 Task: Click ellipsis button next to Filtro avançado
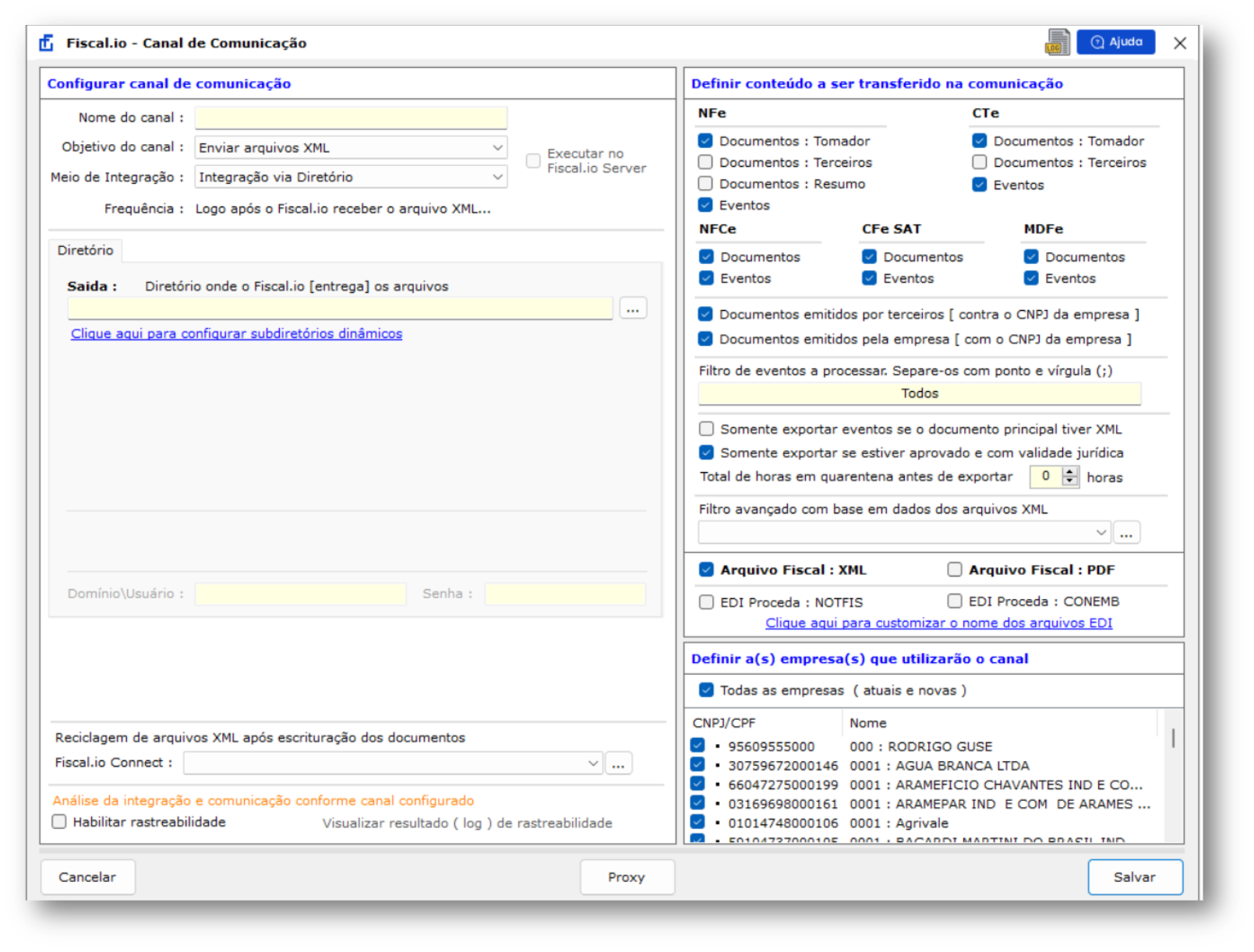click(1126, 532)
